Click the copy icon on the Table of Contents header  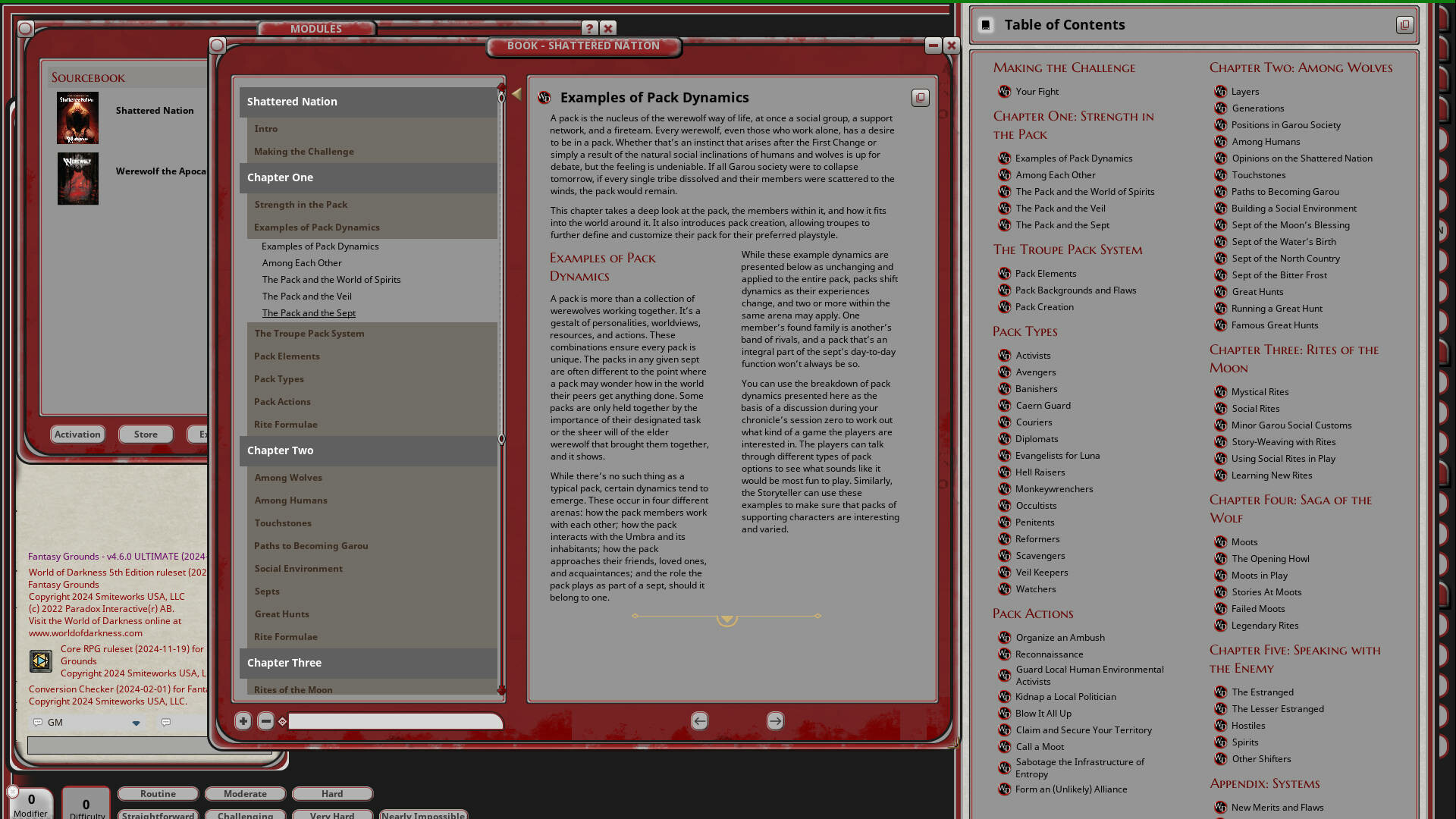pyautogui.click(x=1404, y=25)
